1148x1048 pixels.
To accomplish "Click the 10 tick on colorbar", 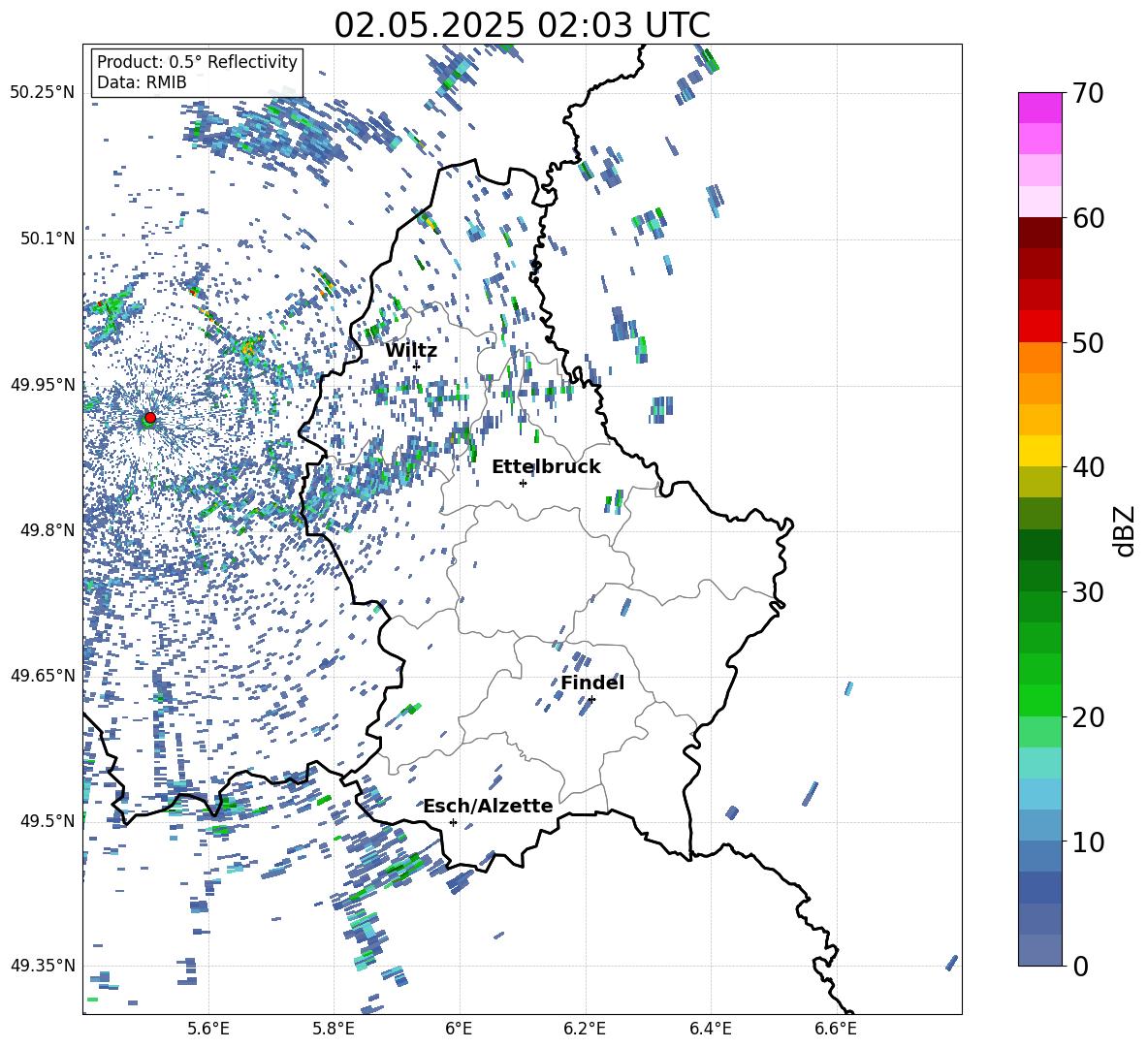I will (x=1088, y=842).
